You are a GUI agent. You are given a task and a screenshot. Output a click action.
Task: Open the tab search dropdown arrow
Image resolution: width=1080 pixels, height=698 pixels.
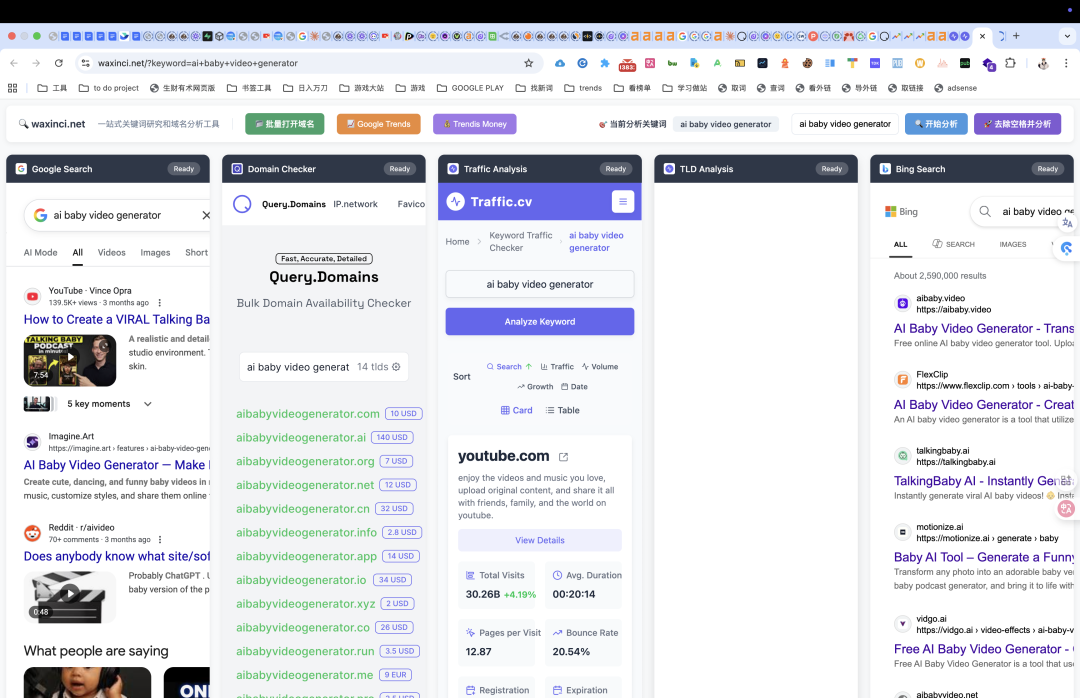tap(1067, 36)
